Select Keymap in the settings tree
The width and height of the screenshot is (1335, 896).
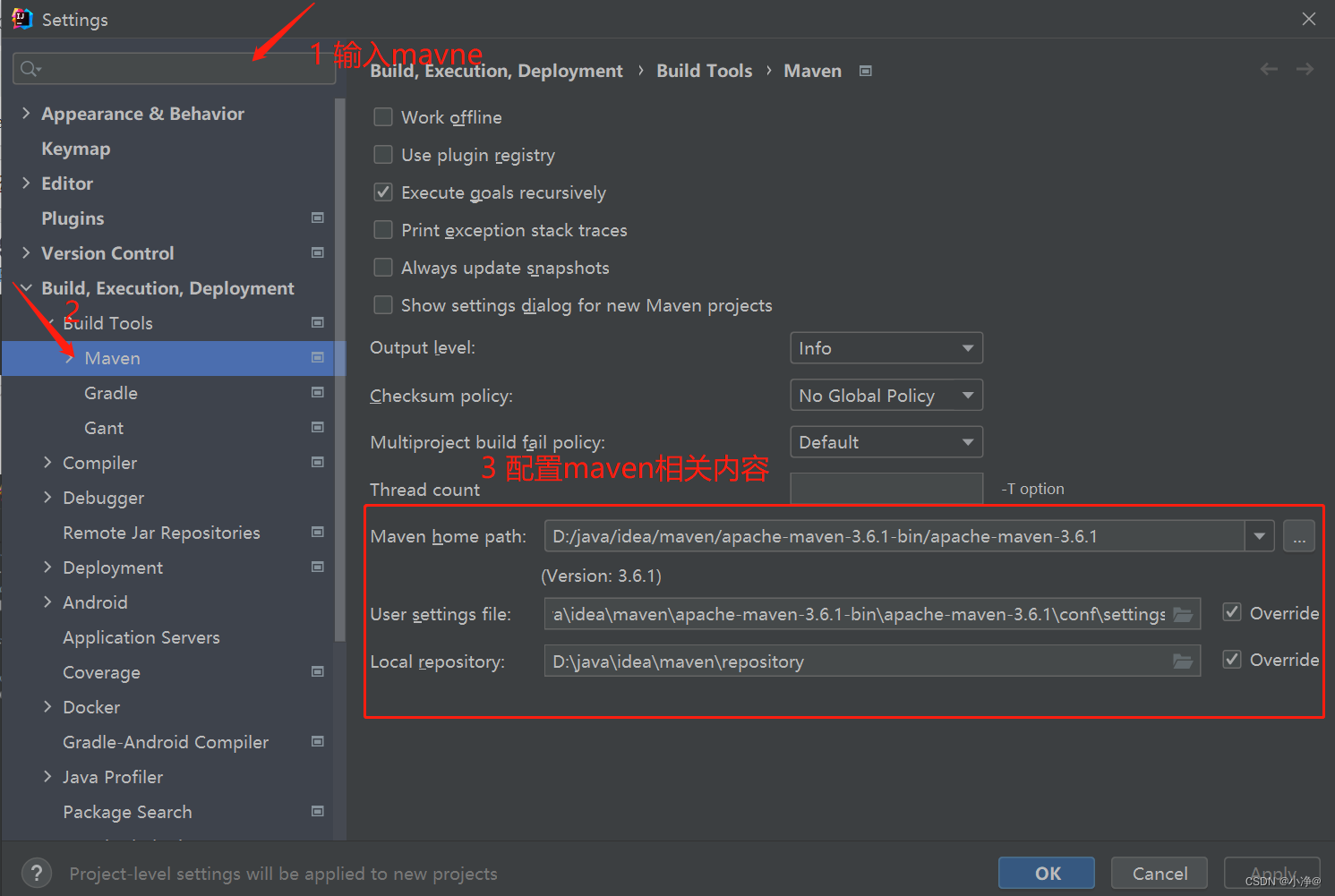pyautogui.click(x=76, y=149)
